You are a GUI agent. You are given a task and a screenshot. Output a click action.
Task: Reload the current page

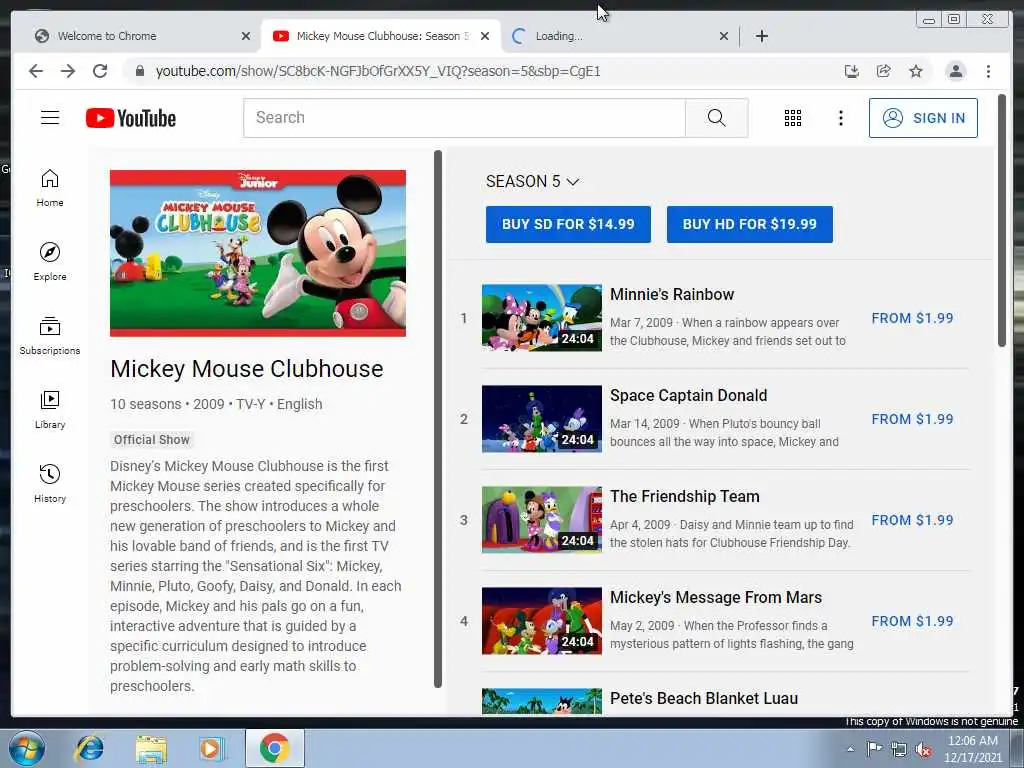(100, 71)
